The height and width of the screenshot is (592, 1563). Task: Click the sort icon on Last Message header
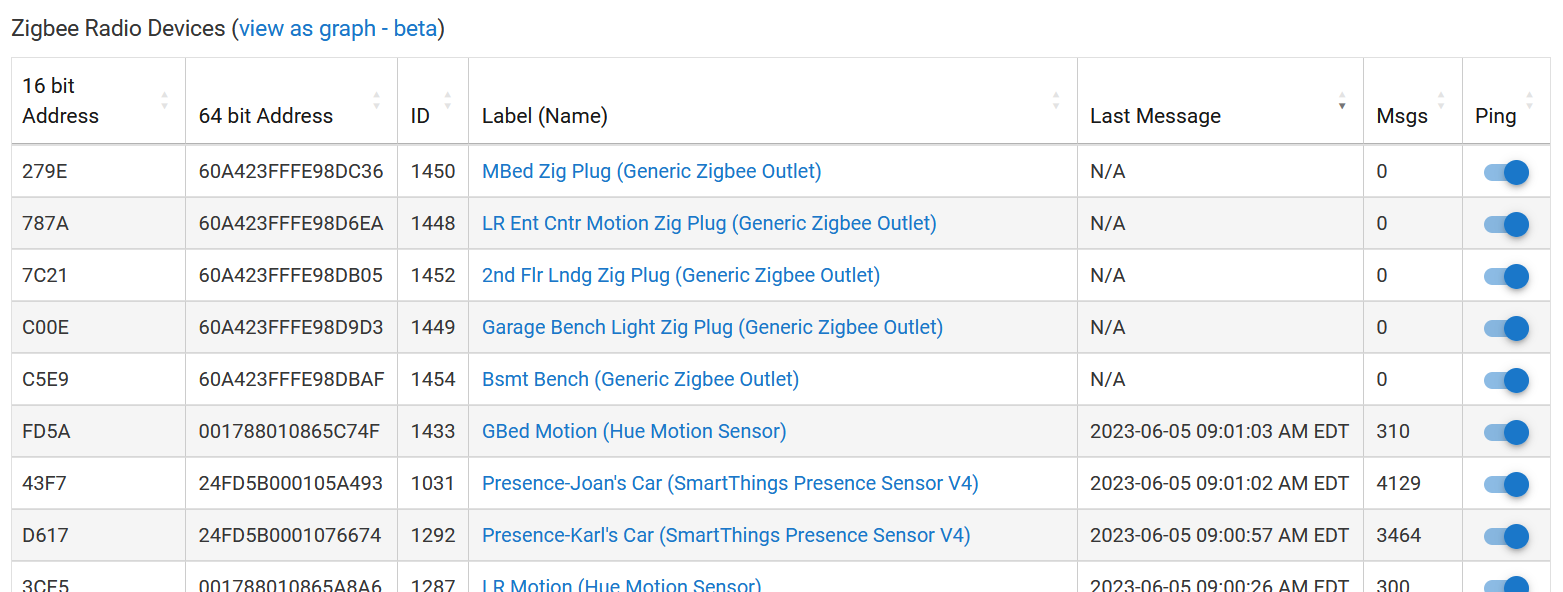point(1341,100)
